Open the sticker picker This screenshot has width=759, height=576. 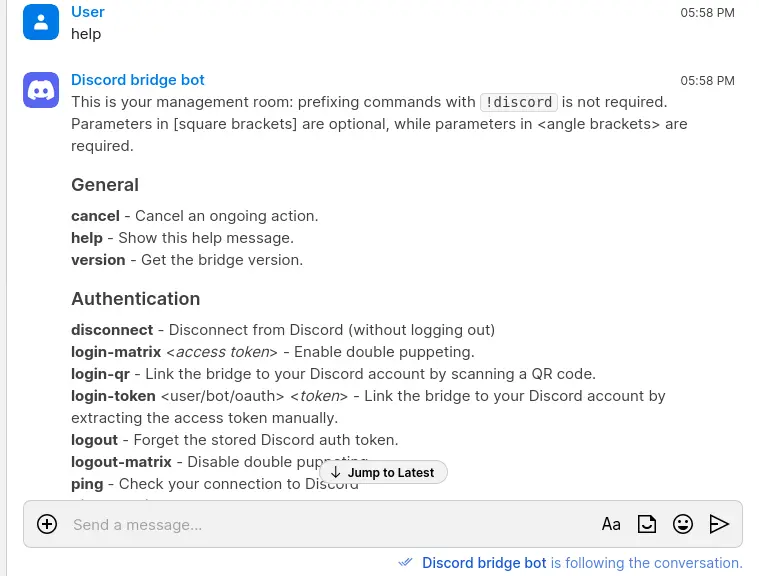647,524
